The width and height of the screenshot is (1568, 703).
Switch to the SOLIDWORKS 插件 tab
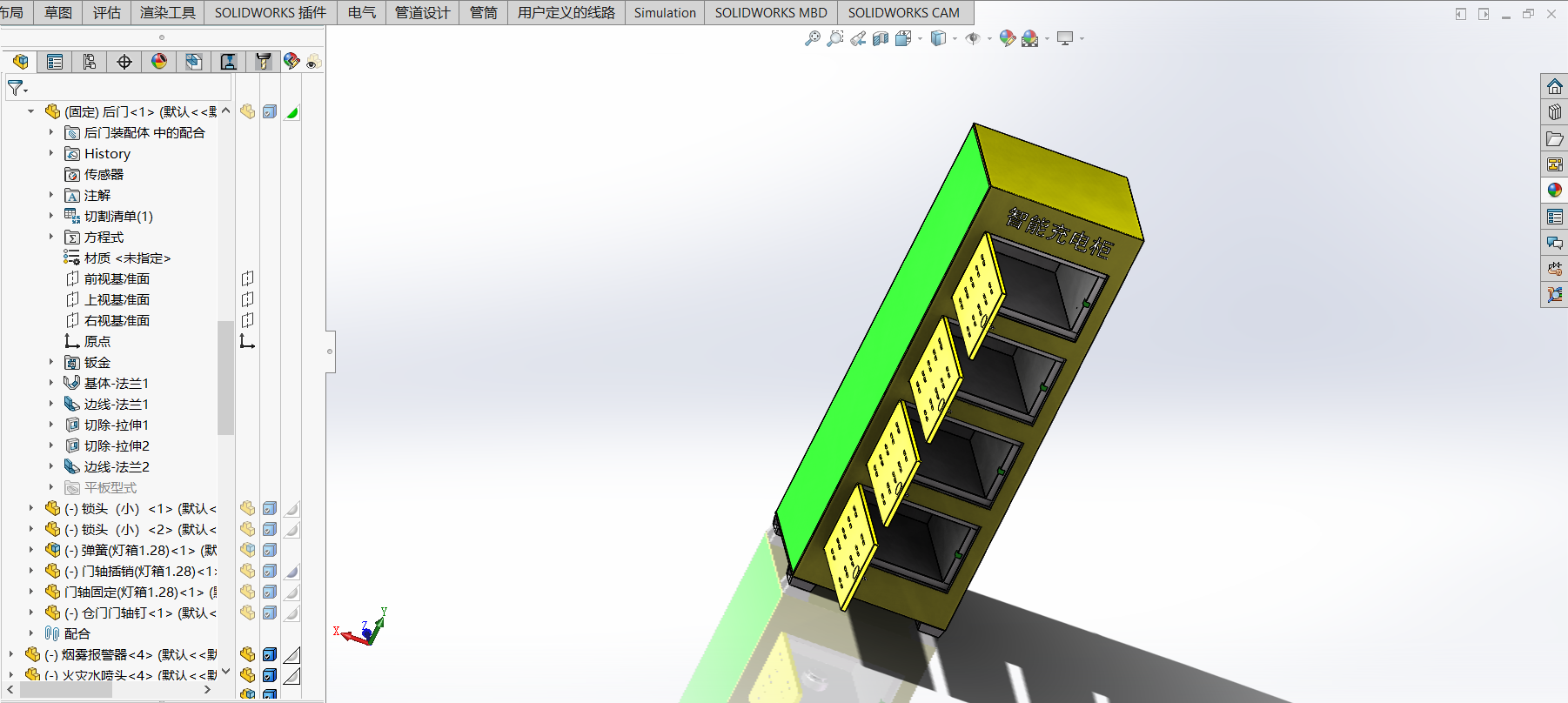tap(271, 12)
